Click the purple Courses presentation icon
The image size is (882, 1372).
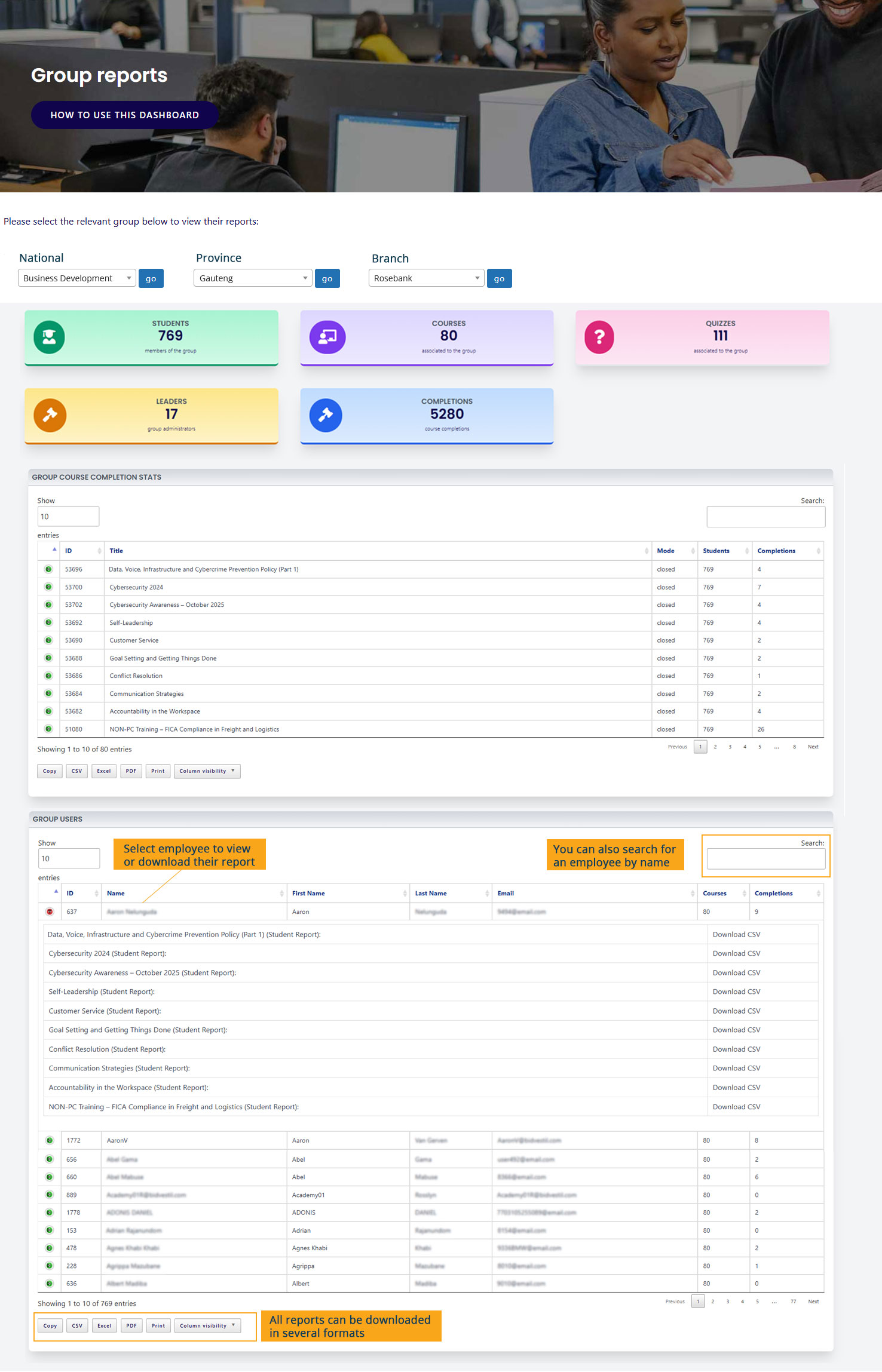coord(327,337)
